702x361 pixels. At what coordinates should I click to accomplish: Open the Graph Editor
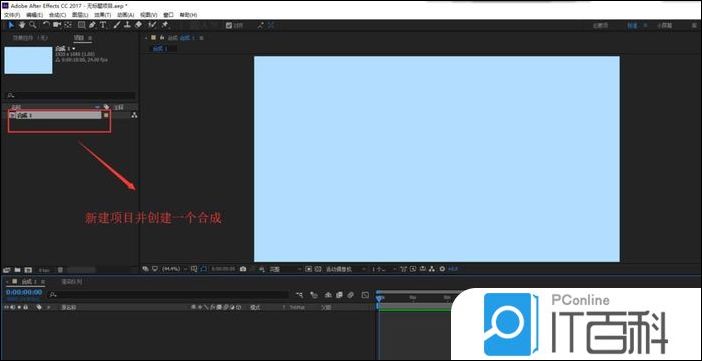366,295
